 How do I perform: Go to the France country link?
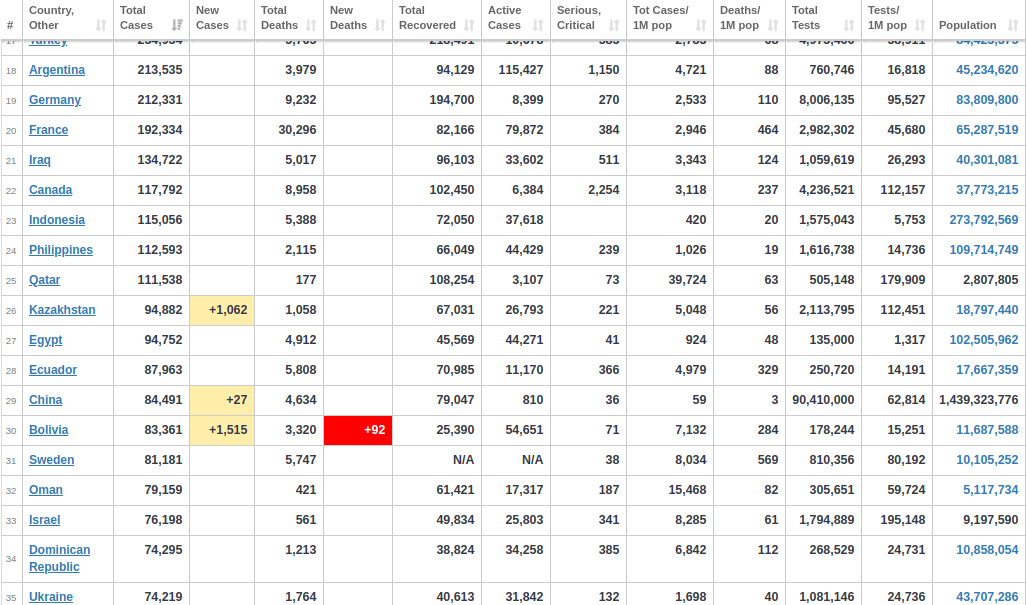(x=48, y=130)
